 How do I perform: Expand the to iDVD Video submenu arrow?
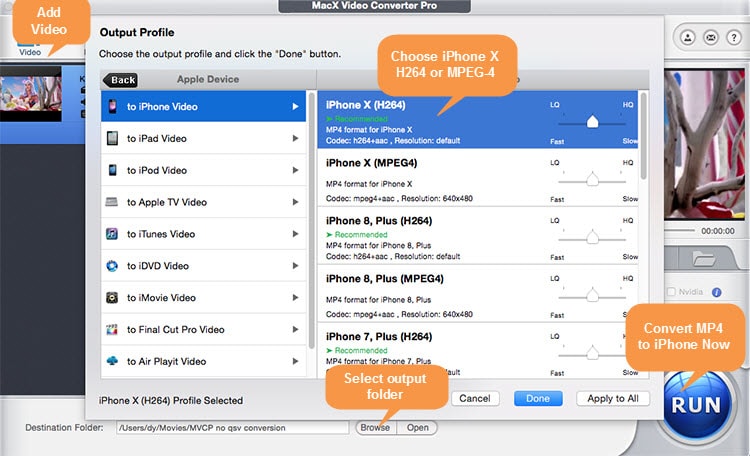pyautogui.click(x=296, y=266)
